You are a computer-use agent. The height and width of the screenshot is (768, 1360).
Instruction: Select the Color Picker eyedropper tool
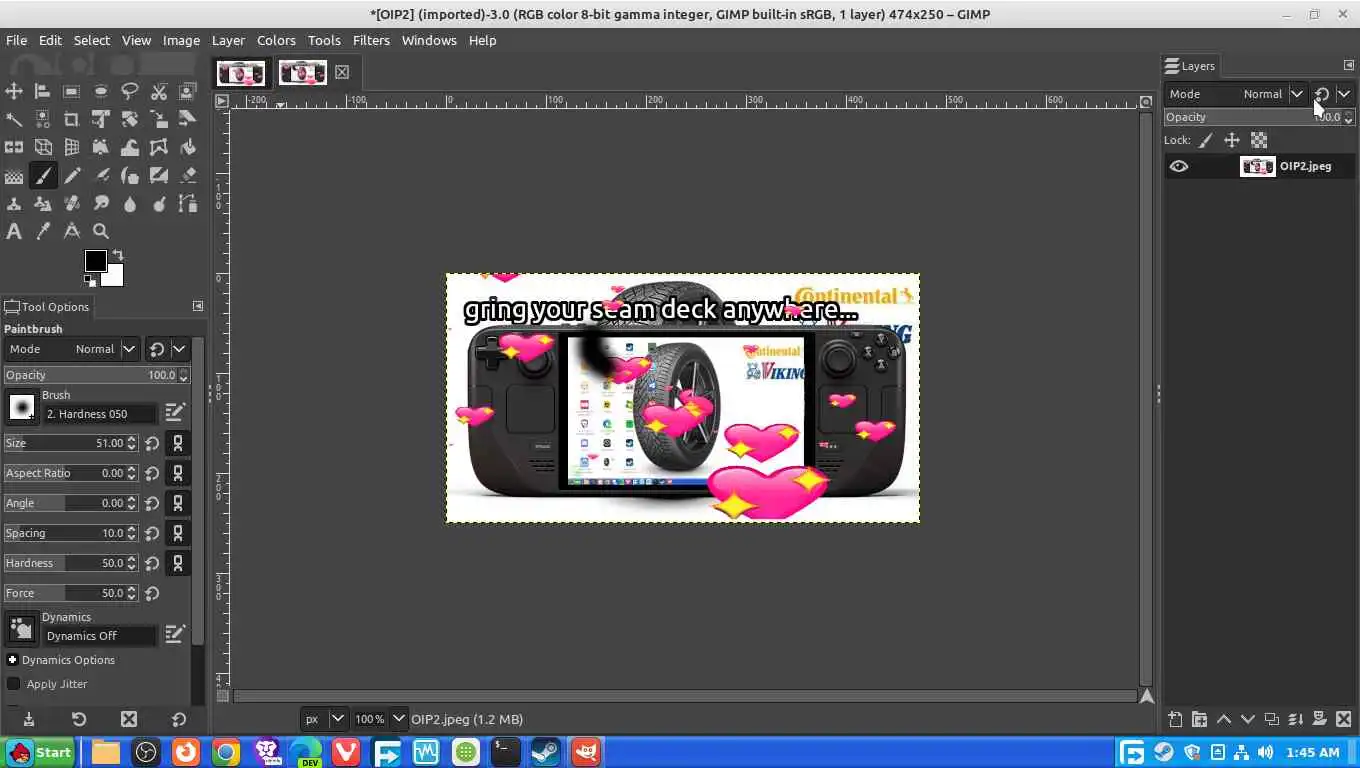43,231
